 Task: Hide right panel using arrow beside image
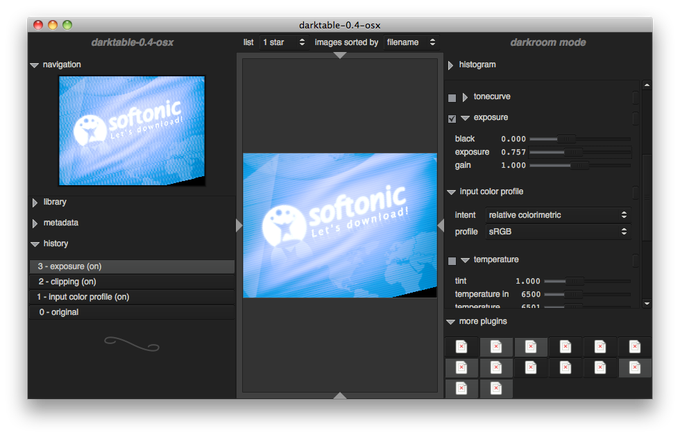(x=441, y=225)
